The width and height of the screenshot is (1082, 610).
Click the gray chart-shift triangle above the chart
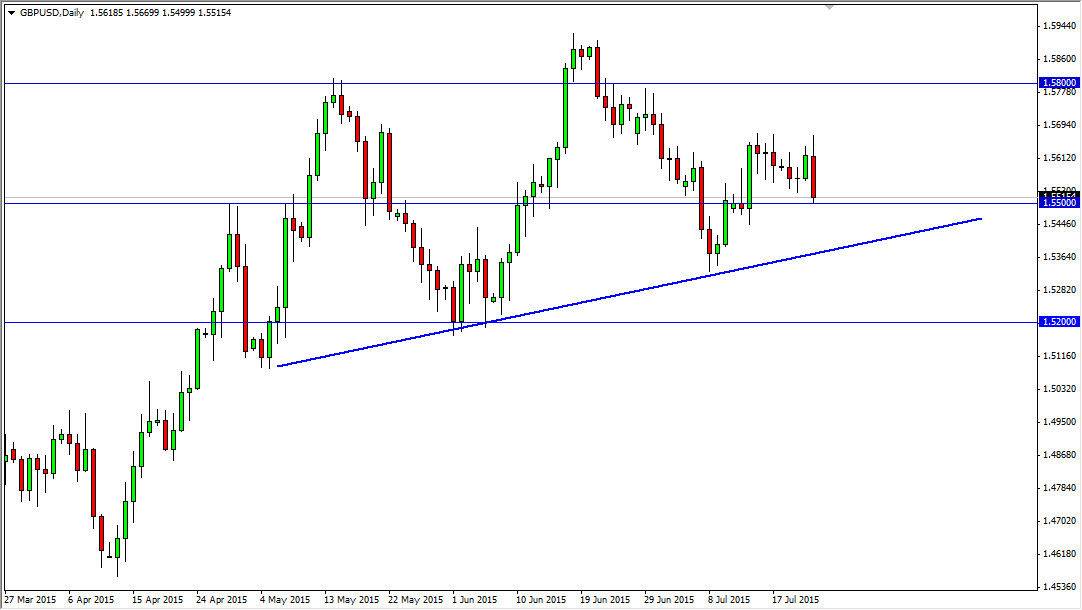pyautogui.click(x=829, y=8)
